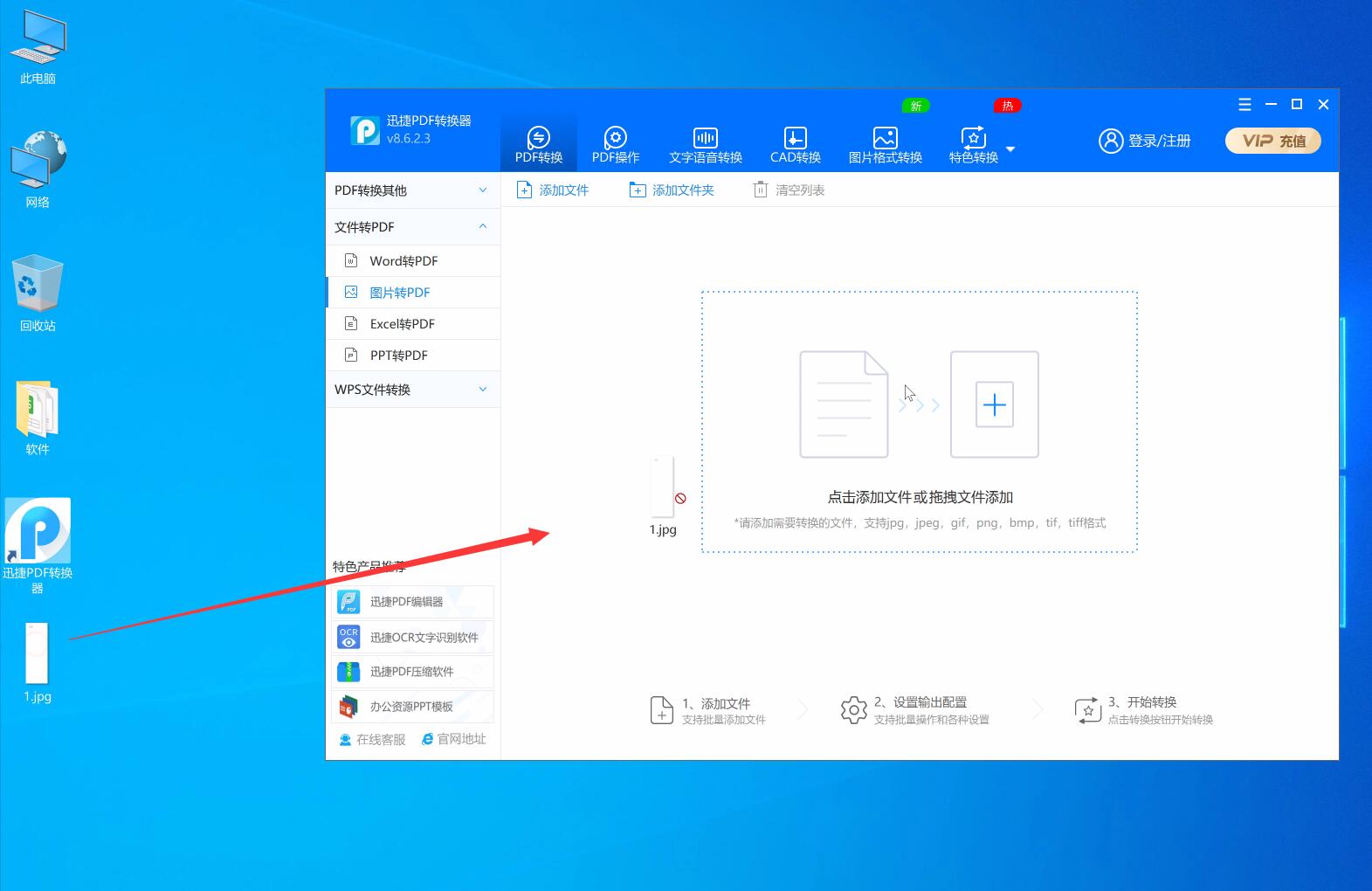Select the 回收站 desktop icon
Screen dimensions: 1372x891
(x=38, y=293)
